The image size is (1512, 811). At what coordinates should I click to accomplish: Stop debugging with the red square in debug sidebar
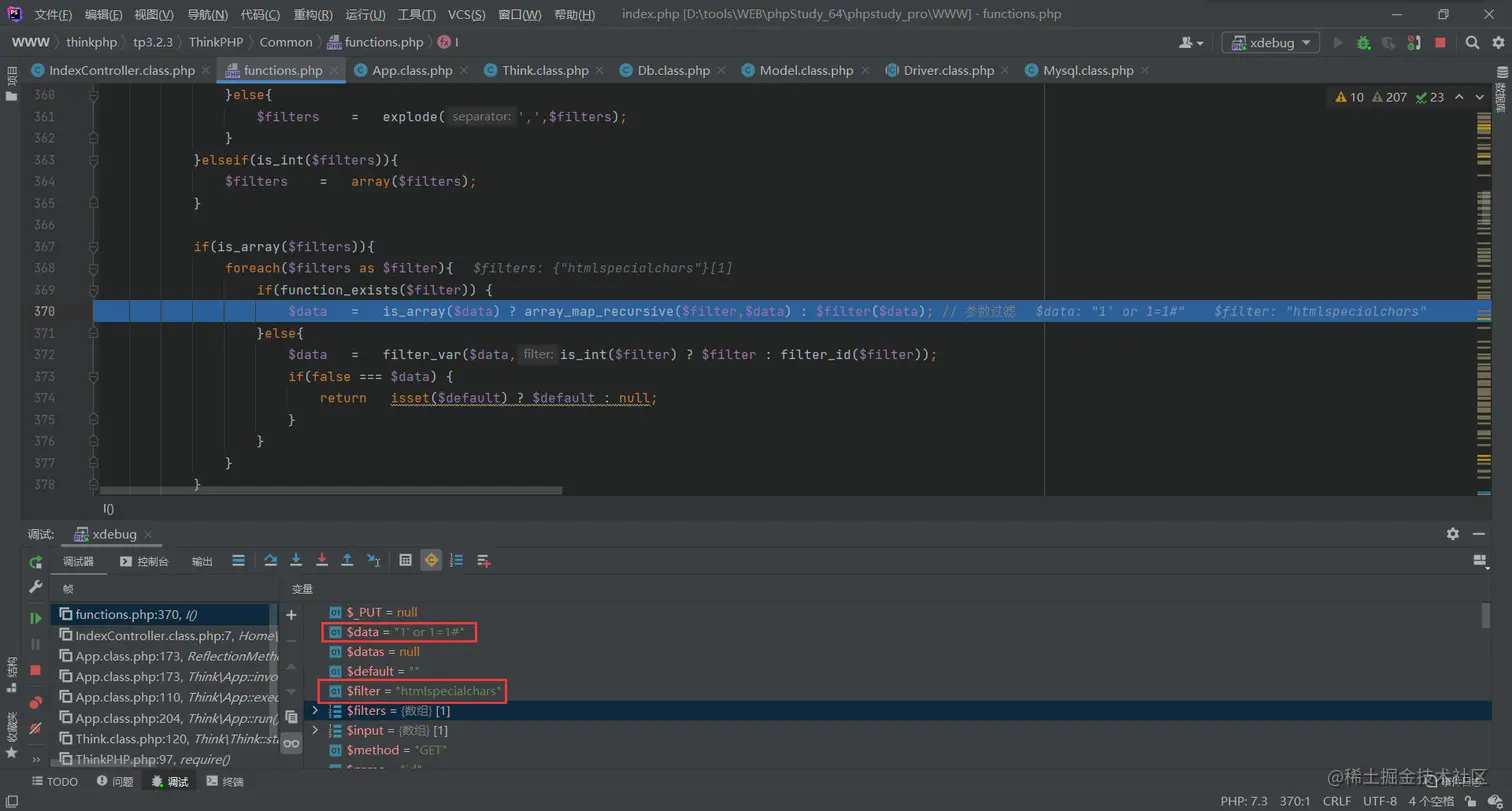click(36, 670)
